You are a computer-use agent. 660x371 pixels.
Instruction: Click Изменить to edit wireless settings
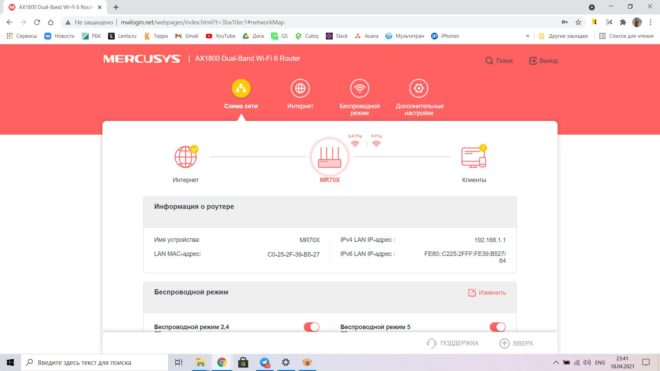point(487,292)
